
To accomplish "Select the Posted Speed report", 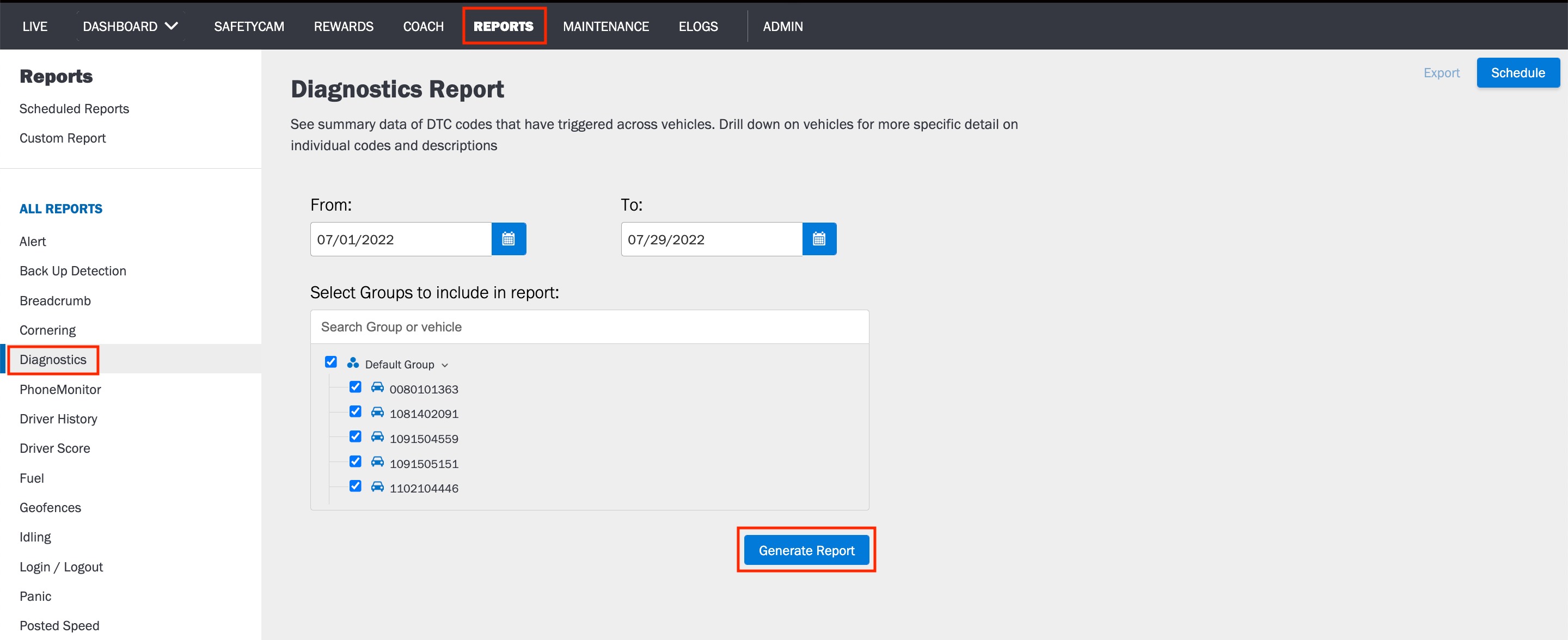I will click(60, 625).
